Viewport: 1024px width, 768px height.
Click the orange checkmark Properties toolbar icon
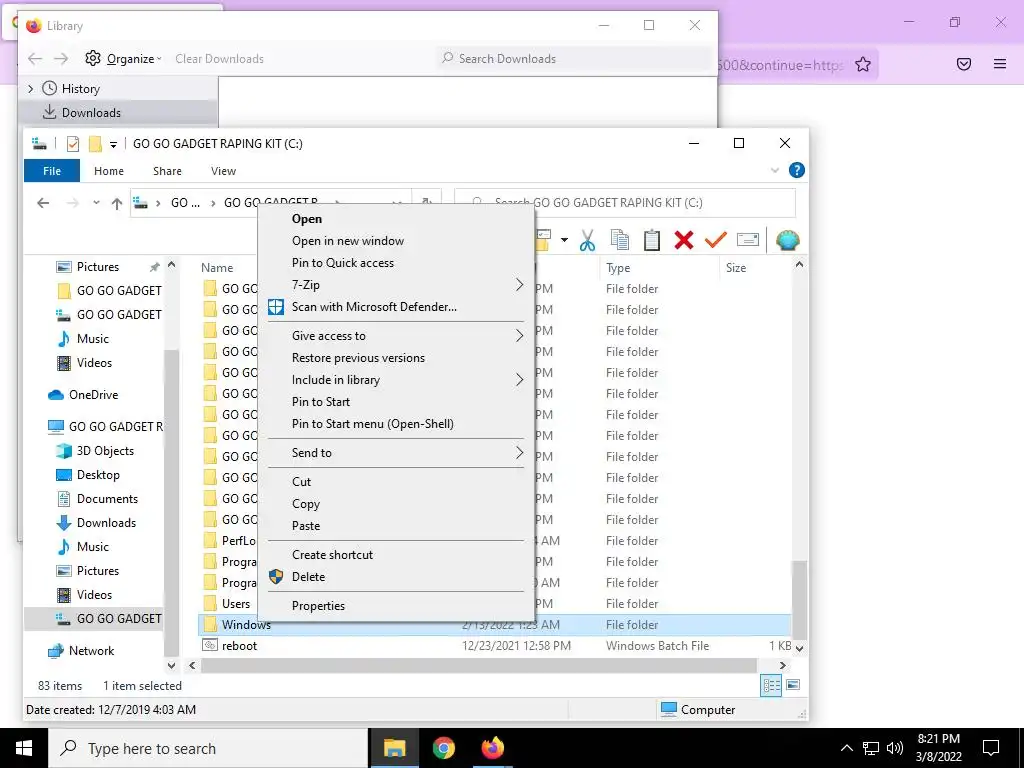point(716,240)
